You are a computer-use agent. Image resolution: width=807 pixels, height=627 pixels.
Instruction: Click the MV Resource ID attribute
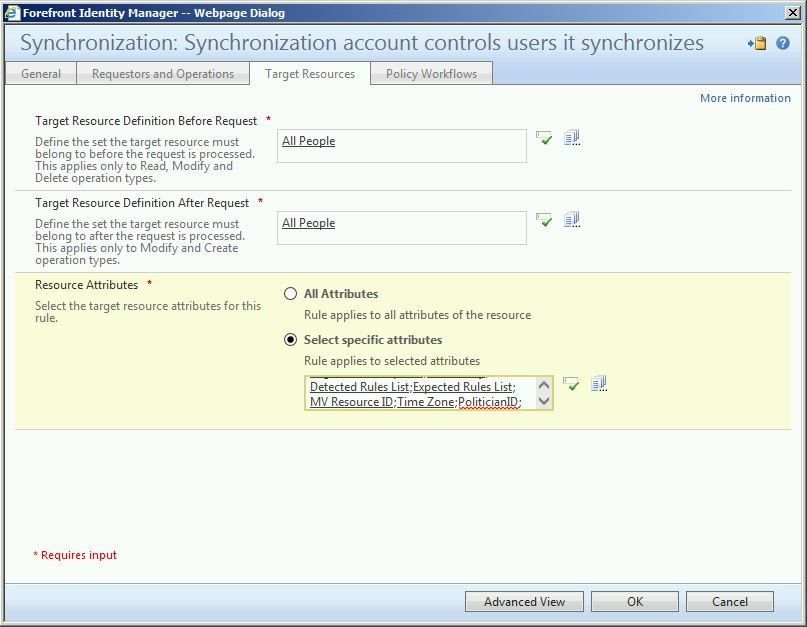pyautogui.click(x=352, y=402)
